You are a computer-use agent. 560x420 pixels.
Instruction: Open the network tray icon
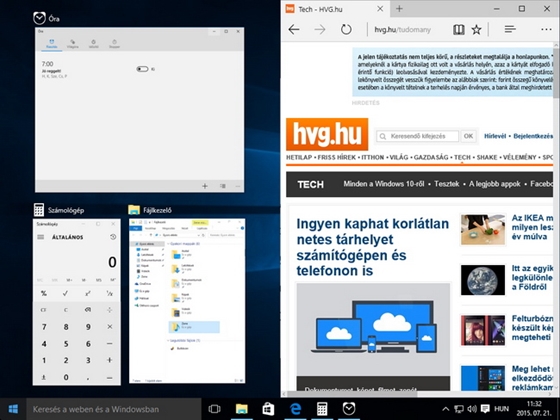(459, 409)
